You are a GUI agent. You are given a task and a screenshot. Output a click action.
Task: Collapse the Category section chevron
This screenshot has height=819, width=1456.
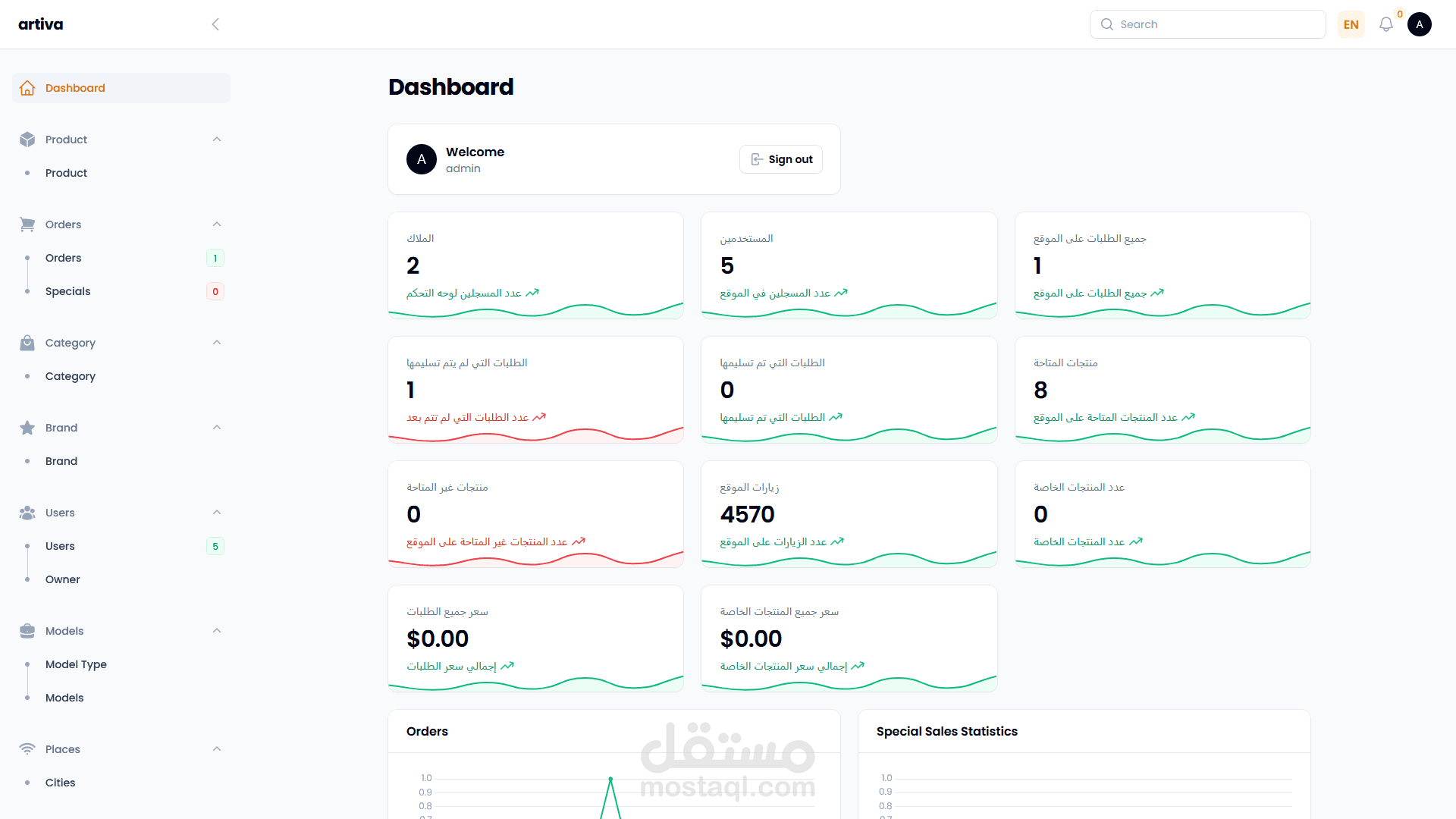(x=217, y=343)
